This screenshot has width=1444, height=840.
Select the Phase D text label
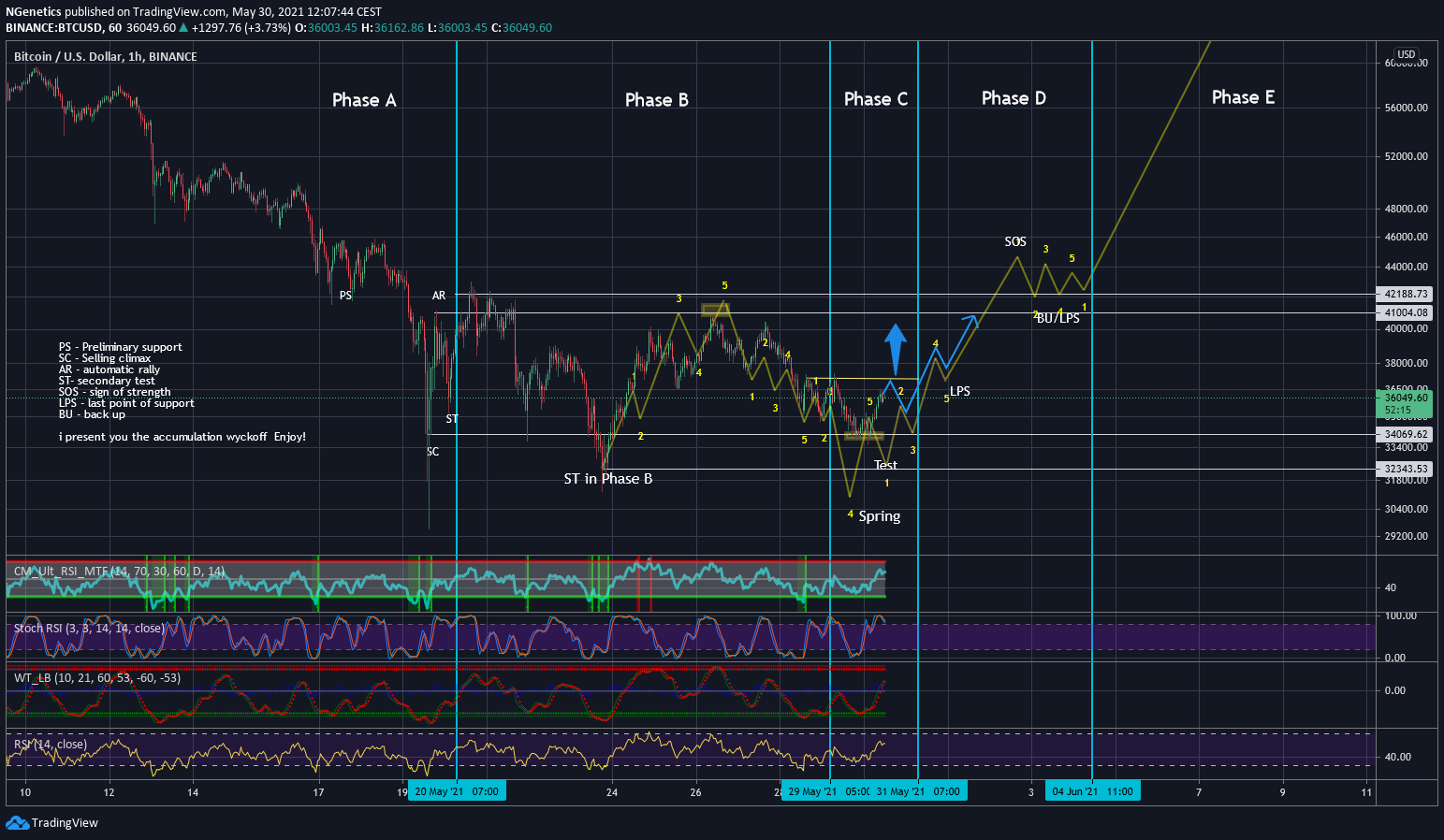pos(1014,98)
